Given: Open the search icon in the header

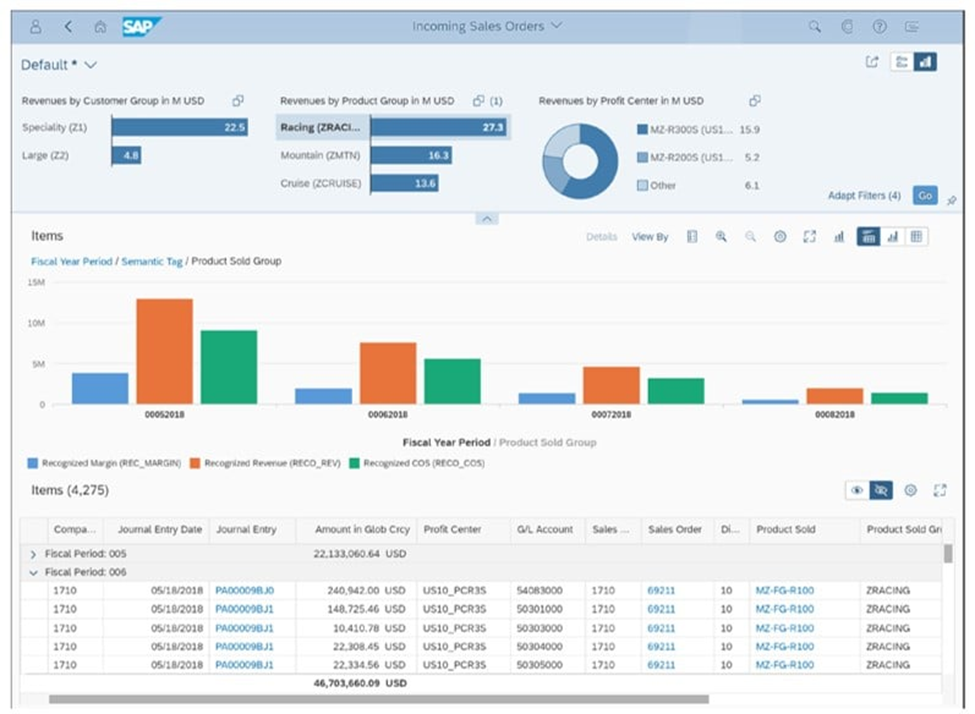Looking at the screenshot, I should coord(815,25).
